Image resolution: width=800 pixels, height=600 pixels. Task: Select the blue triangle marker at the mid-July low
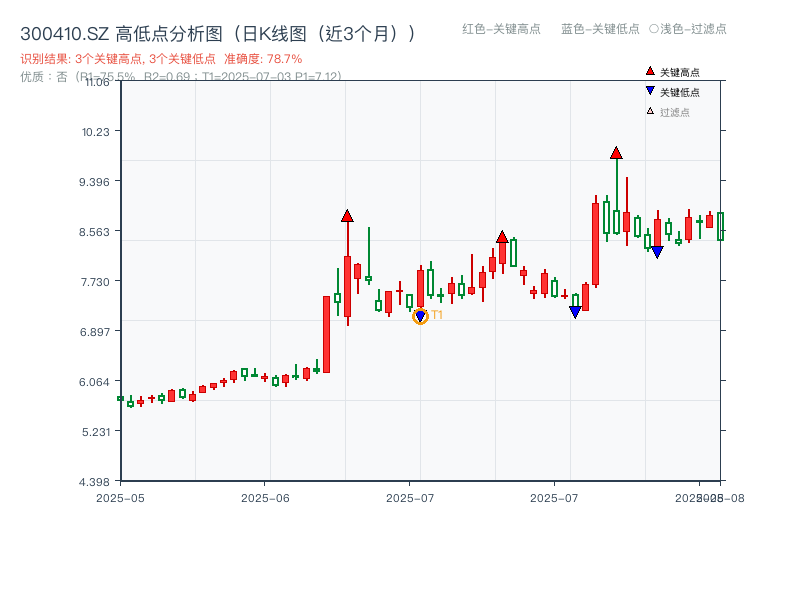point(577,310)
